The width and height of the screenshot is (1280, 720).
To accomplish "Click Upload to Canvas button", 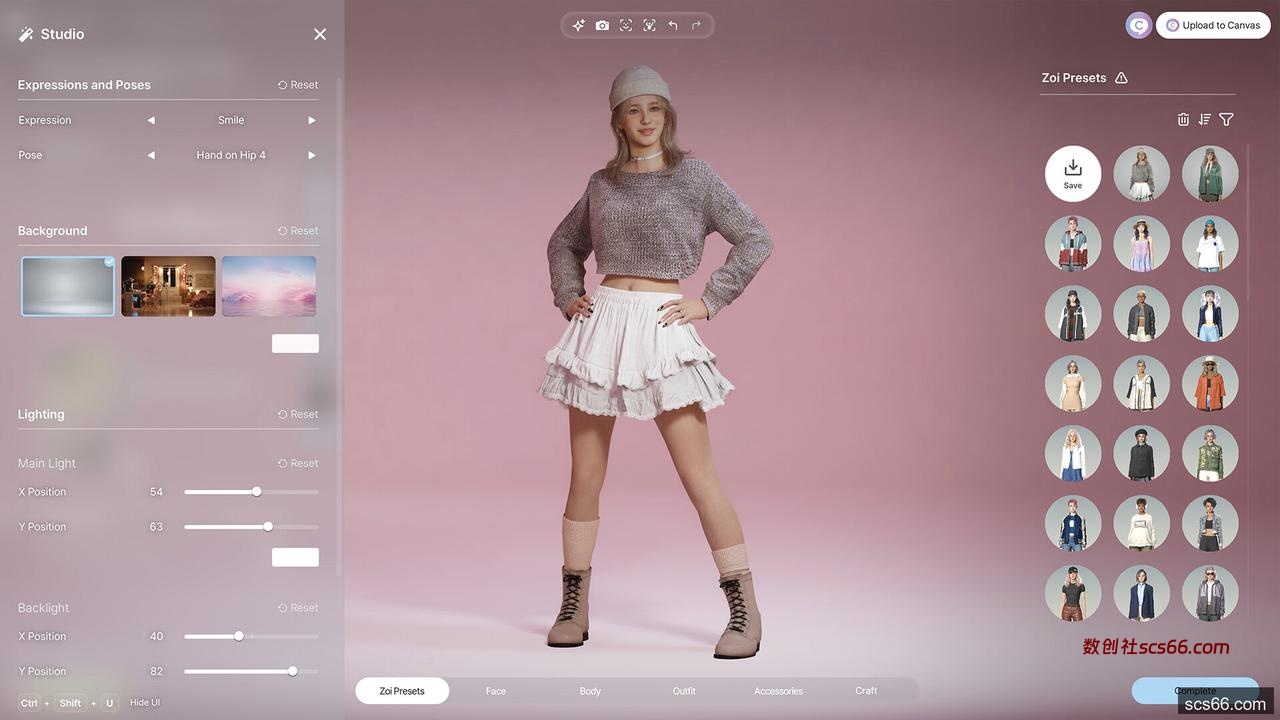I will (x=1212, y=25).
